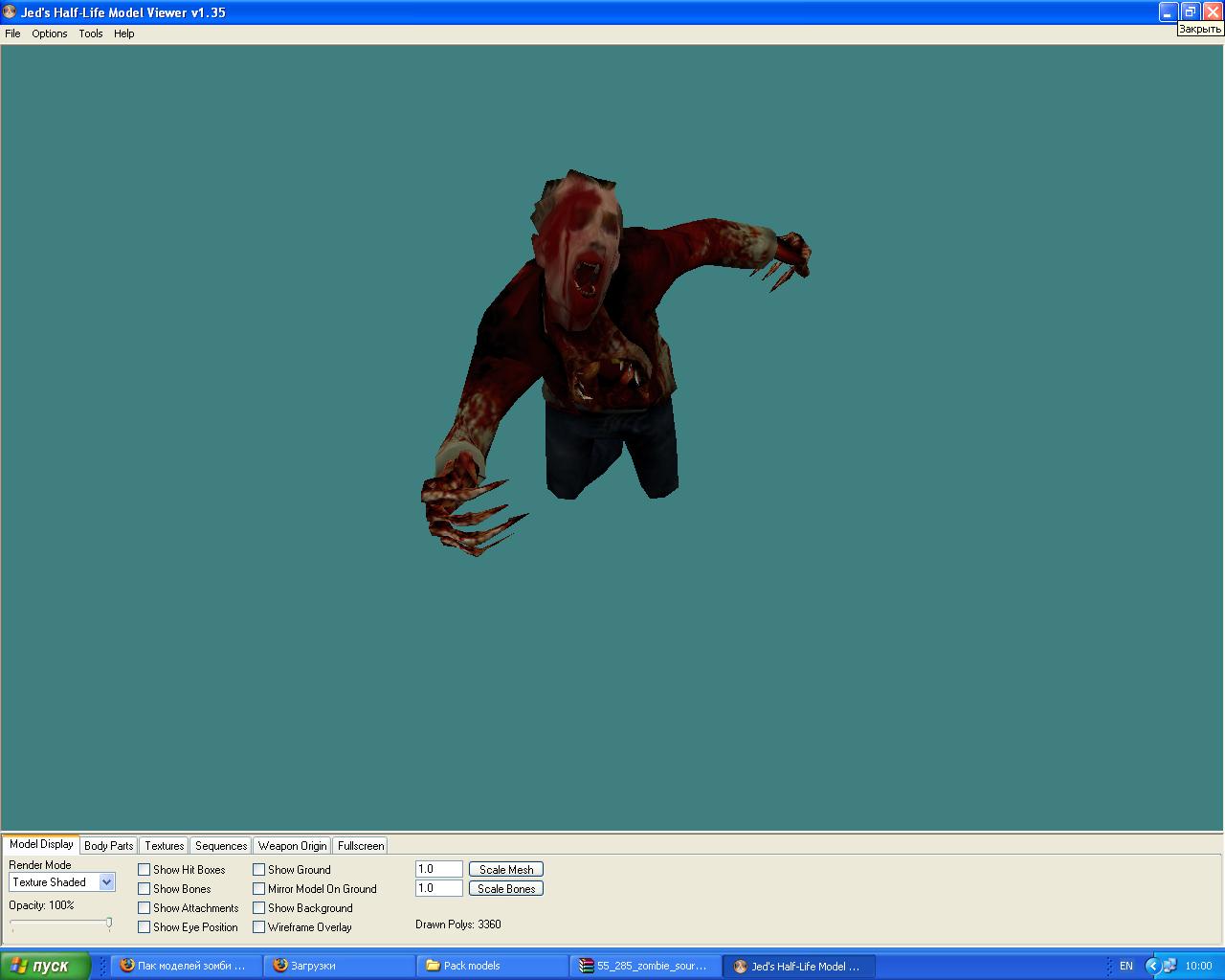Image resolution: width=1225 pixels, height=980 pixels.
Task: Open the Tools menu
Action: pos(91,33)
